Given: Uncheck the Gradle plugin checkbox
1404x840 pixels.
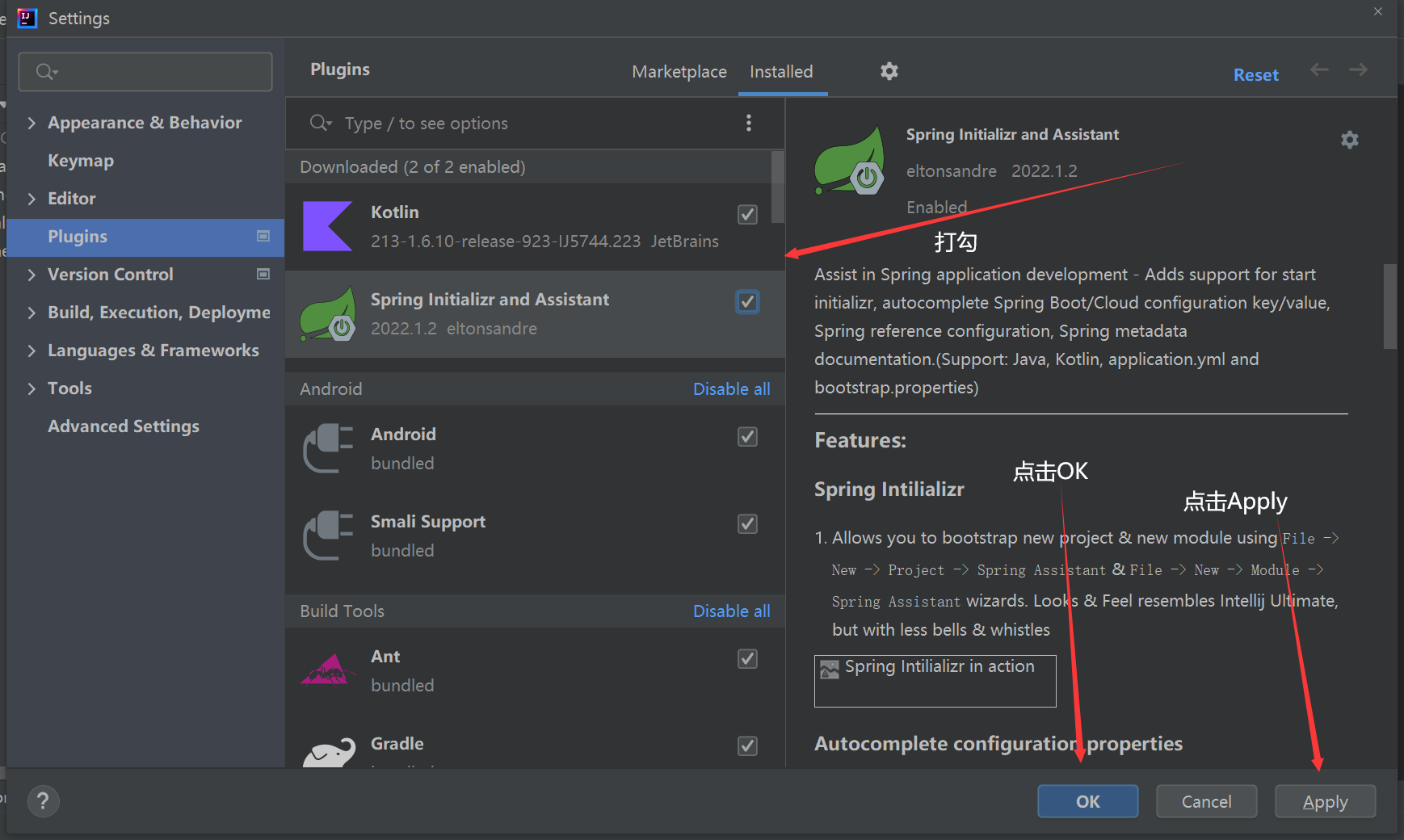Looking at the screenshot, I should coord(748,745).
